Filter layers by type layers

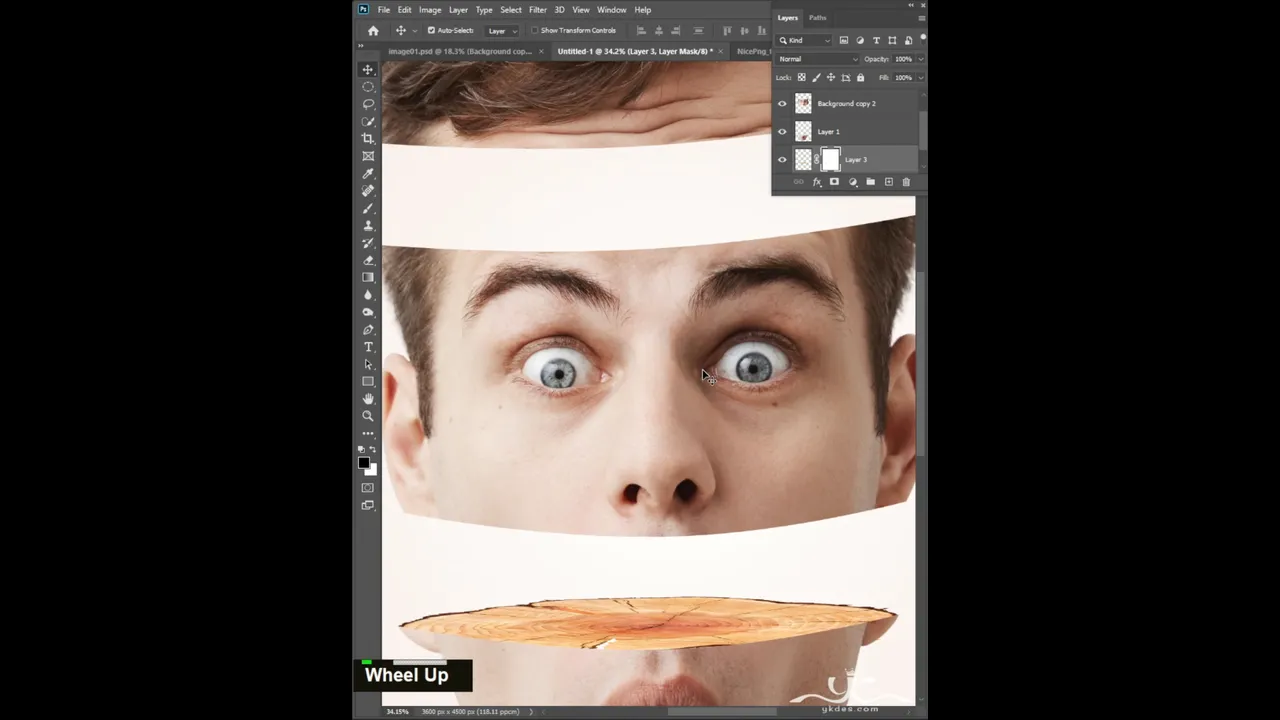click(876, 40)
